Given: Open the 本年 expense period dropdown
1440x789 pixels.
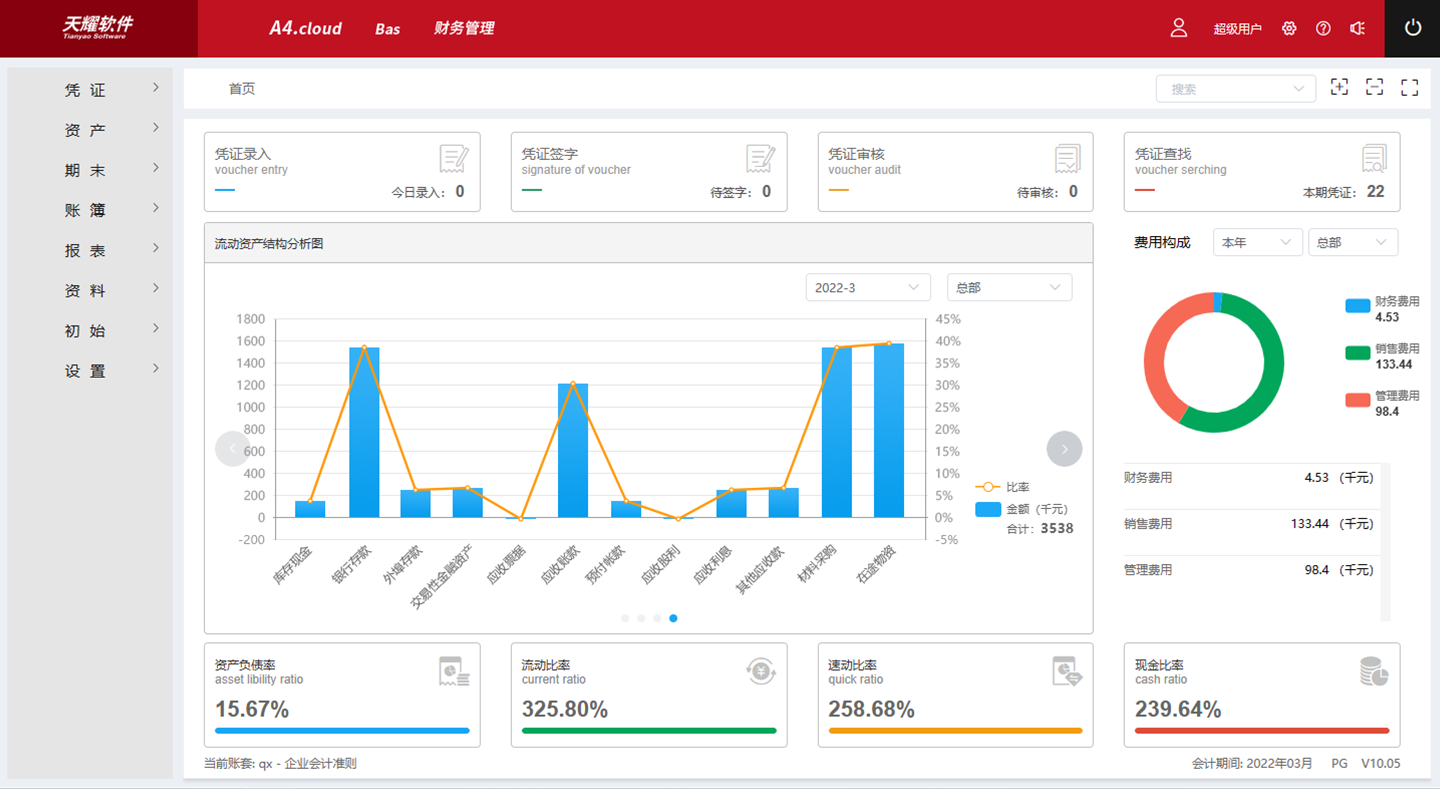Looking at the screenshot, I should [1256, 243].
